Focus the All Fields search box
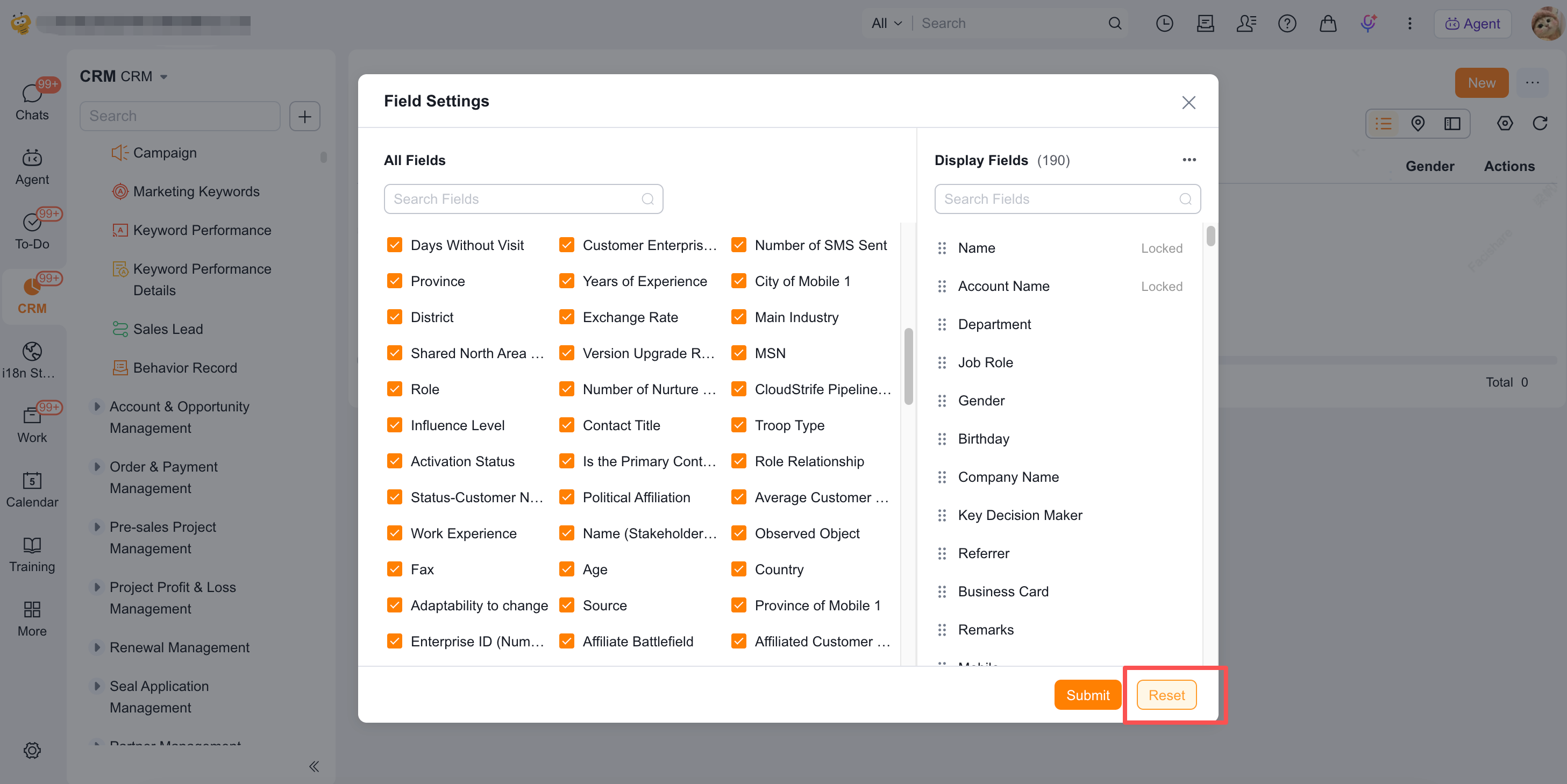Image resolution: width=1567 pixels, height=784 pixels. coord(523,199)
